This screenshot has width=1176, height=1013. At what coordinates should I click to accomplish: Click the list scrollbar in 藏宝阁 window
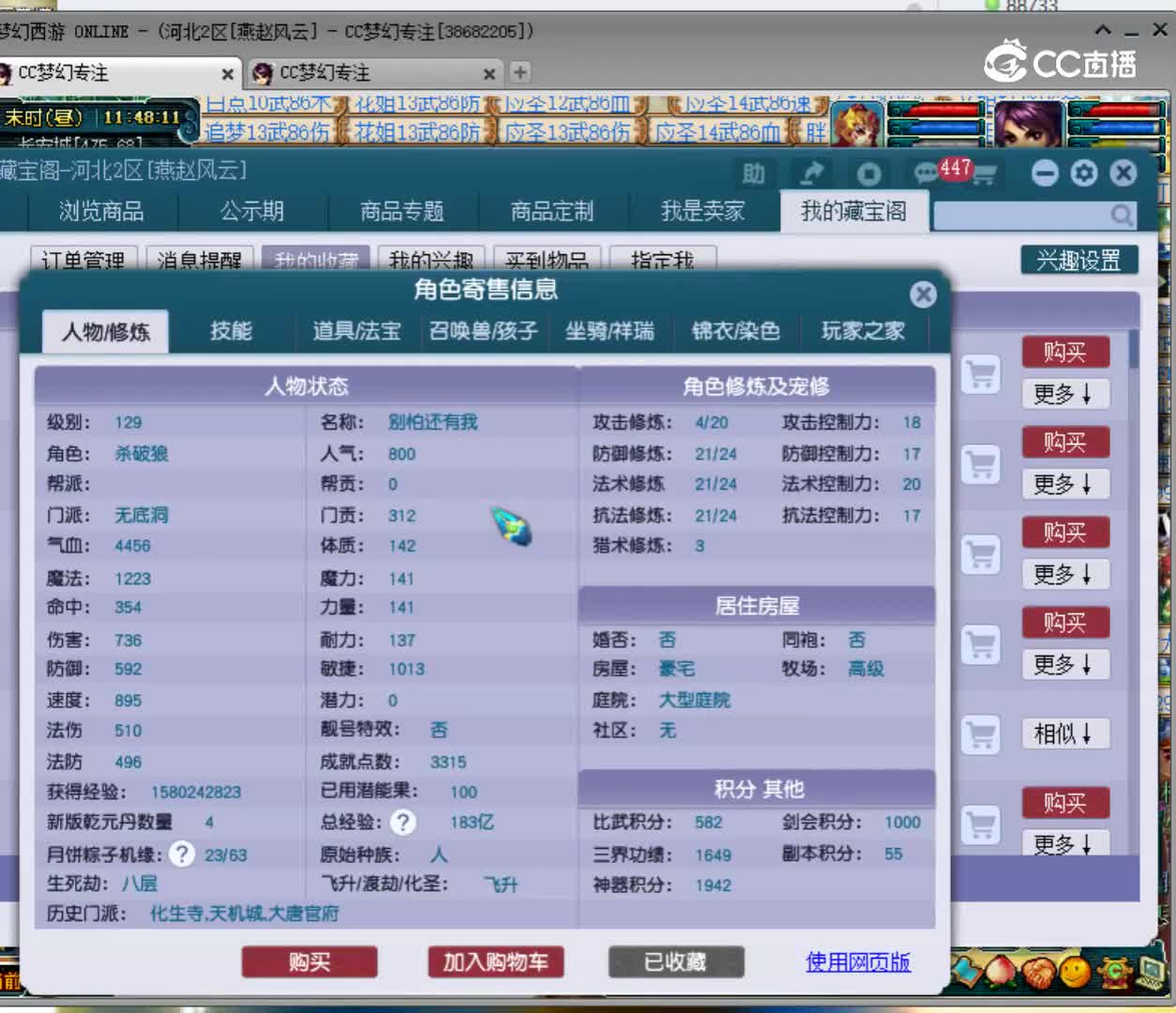click(1134, 347)
